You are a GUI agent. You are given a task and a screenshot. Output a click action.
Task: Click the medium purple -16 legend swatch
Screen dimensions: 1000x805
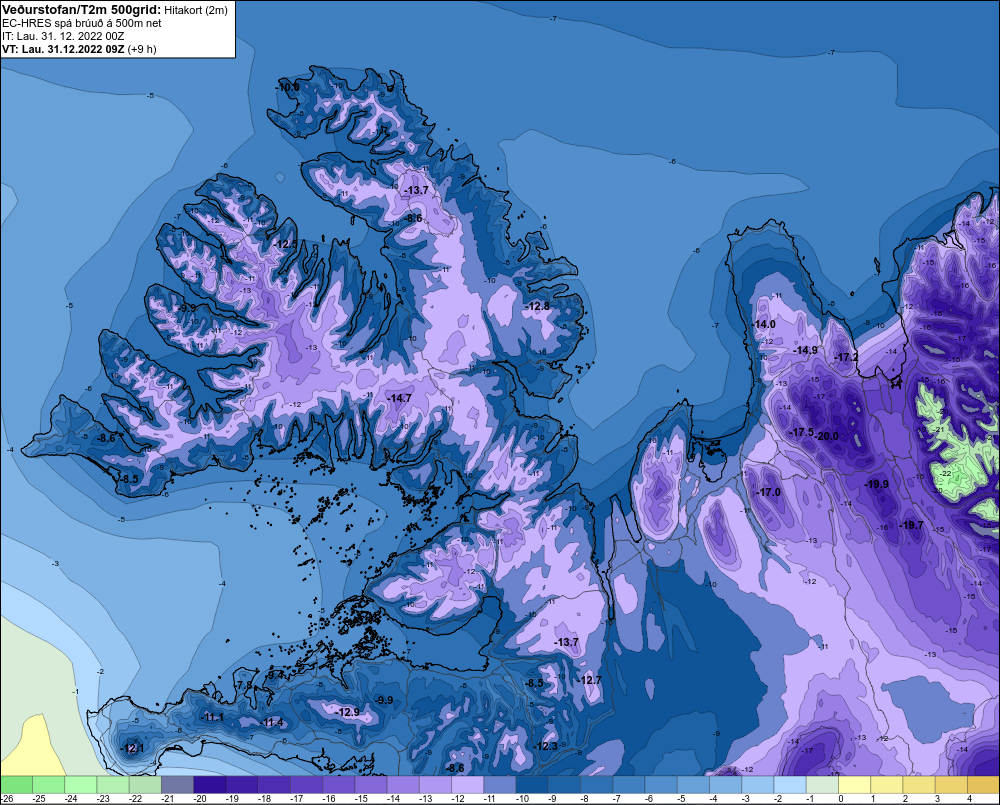(x=339, y=785)
